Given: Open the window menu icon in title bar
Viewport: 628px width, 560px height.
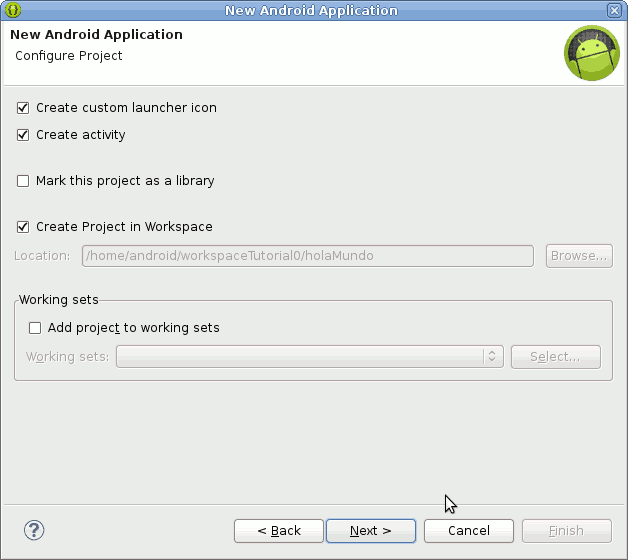Looking at the screenshot, I should click(x=13, y=11).
